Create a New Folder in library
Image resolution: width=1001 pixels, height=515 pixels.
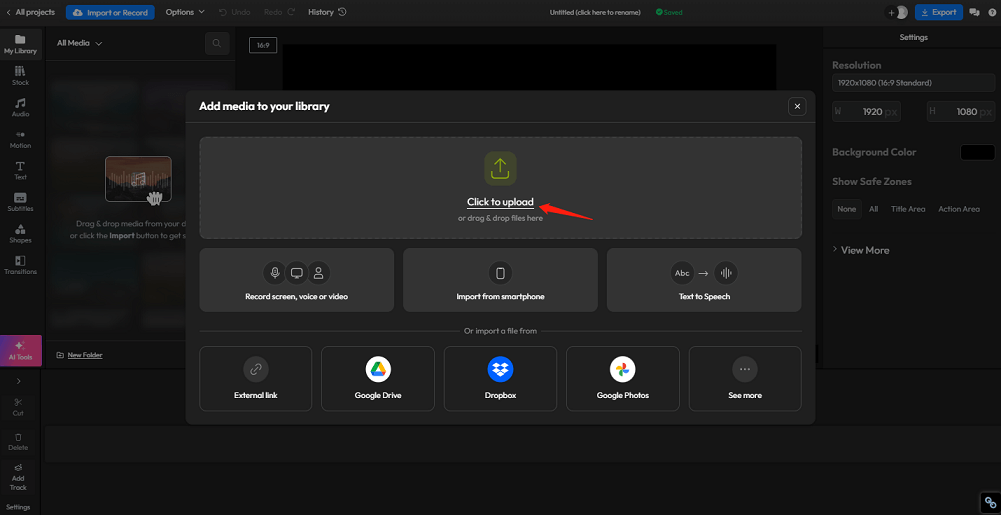click(79, 355)
